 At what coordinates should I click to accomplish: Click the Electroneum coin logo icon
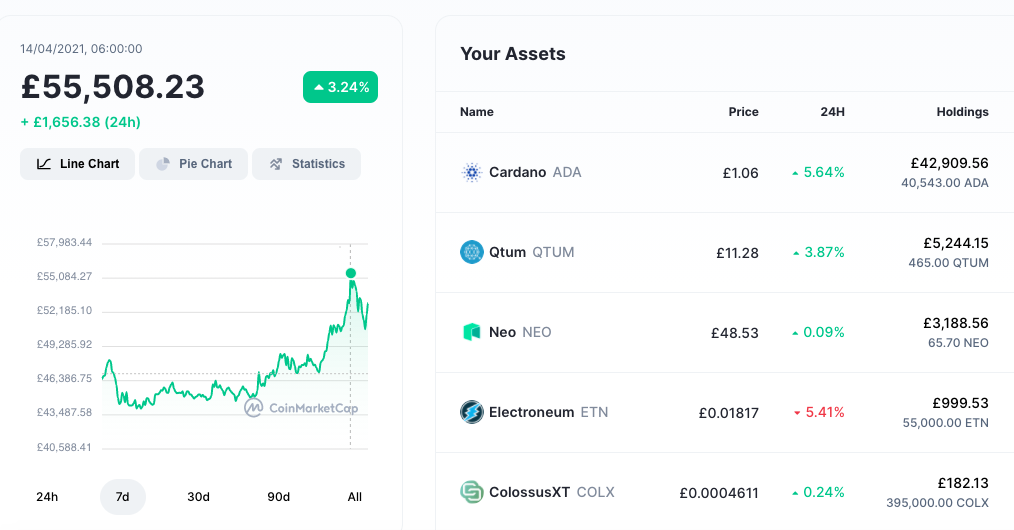coord(471,412)
